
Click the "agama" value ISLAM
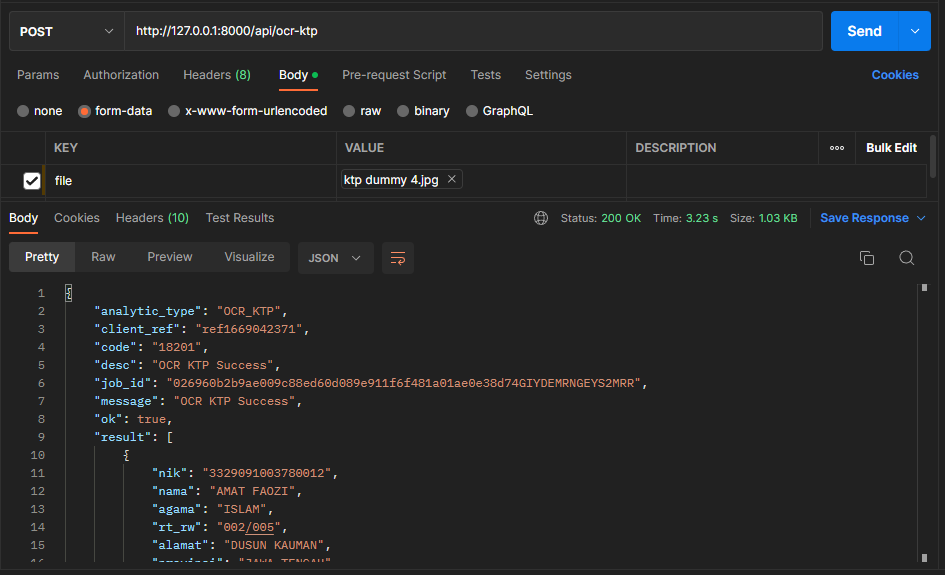click(x=242, y=509)
